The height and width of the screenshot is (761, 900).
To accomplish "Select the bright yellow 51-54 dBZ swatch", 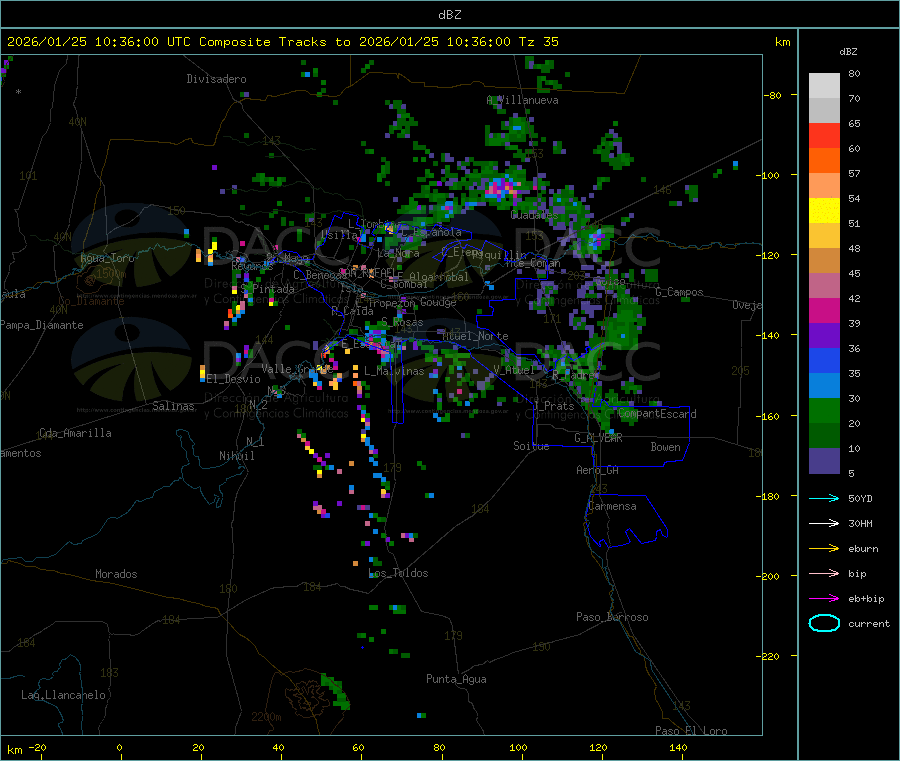I will pos(824,211).
